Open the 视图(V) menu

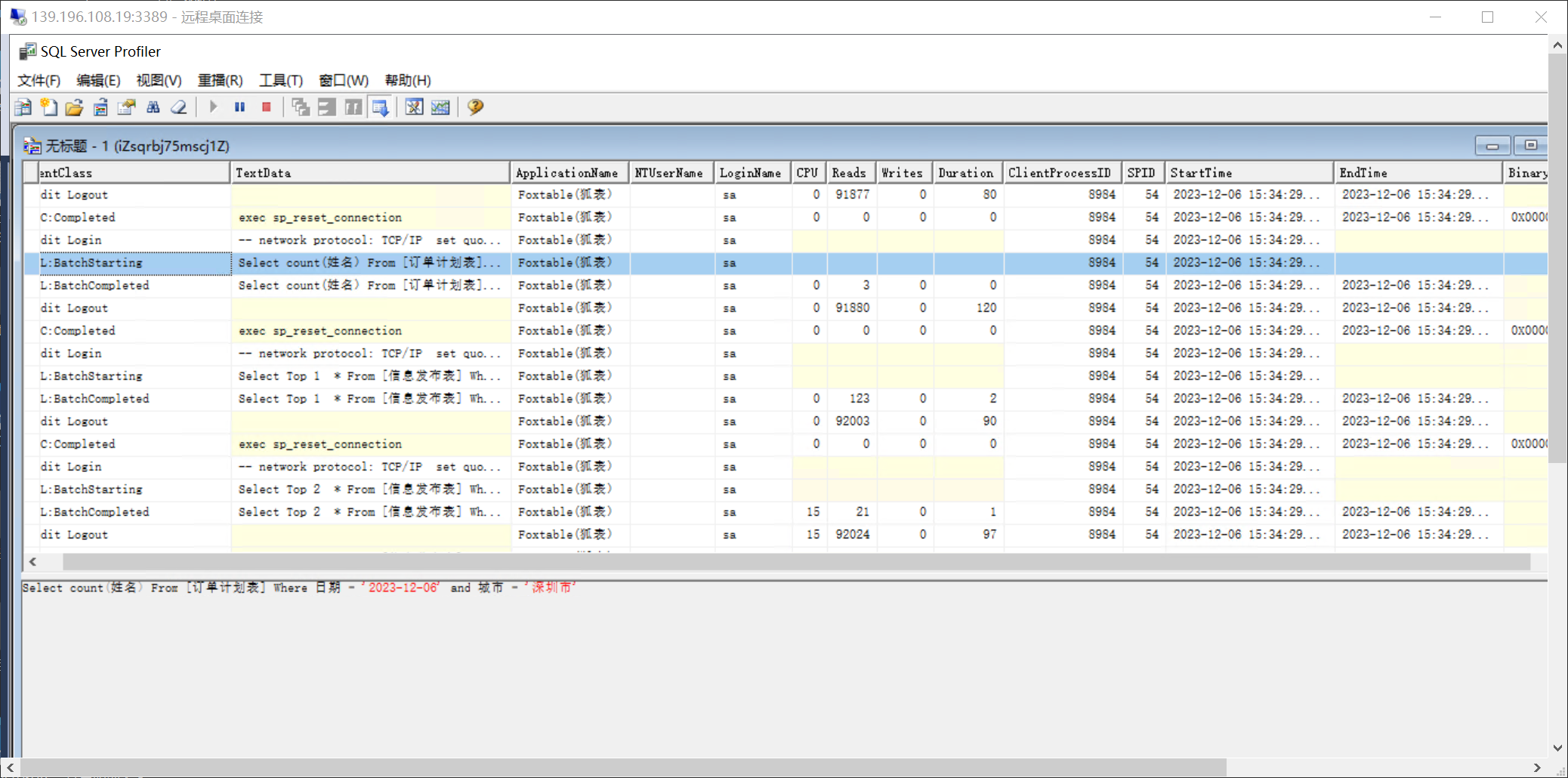tap(159, 80)
